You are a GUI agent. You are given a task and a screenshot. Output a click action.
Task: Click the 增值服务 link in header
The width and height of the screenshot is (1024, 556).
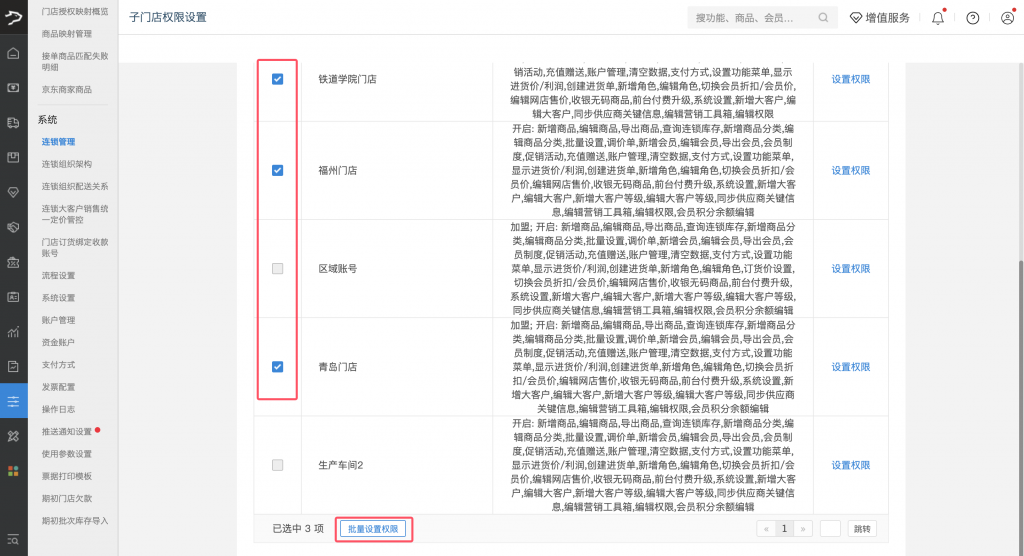(880, 17)
